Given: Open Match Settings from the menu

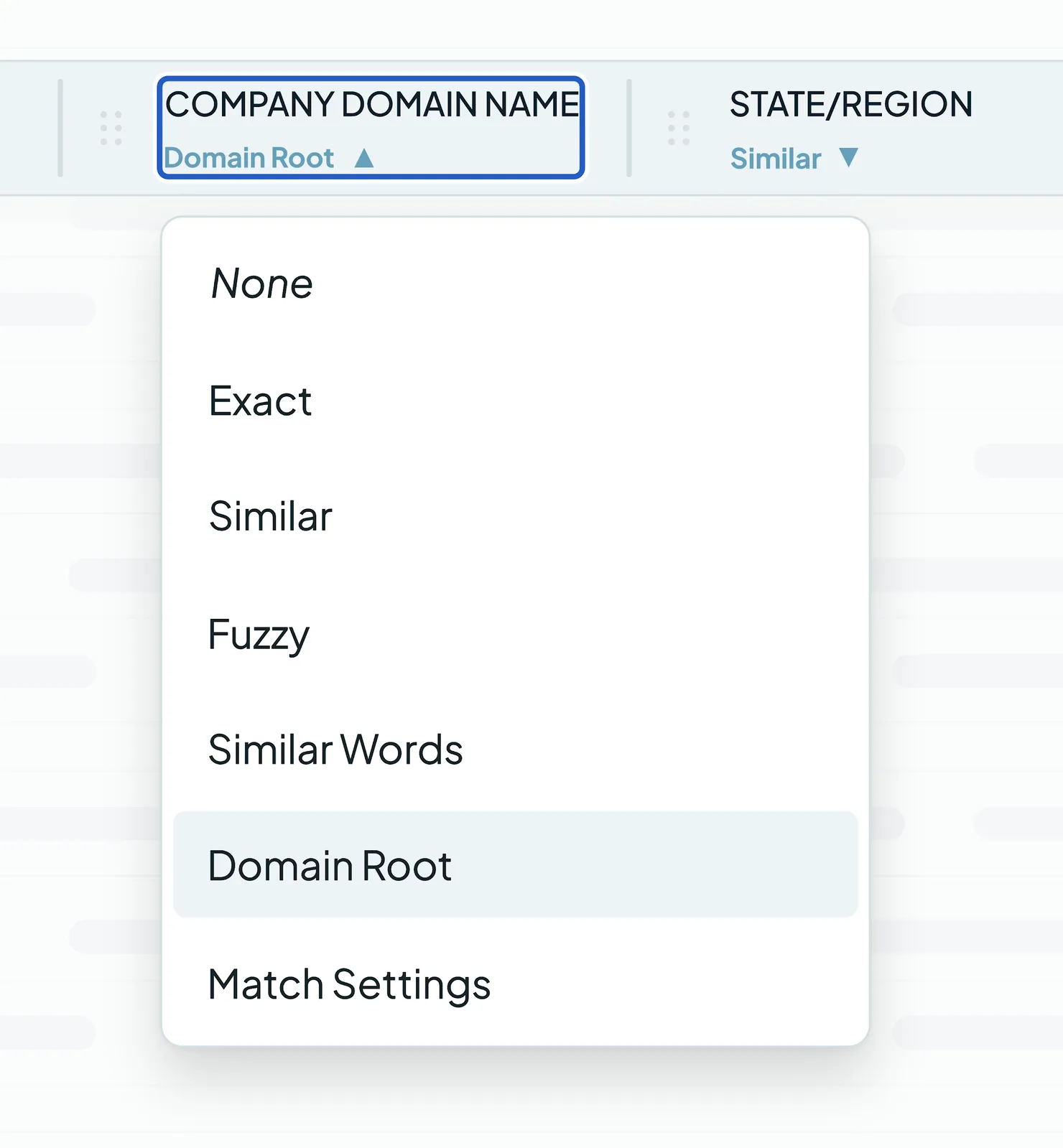Looking at the screenshot, I should coord(515,984).
